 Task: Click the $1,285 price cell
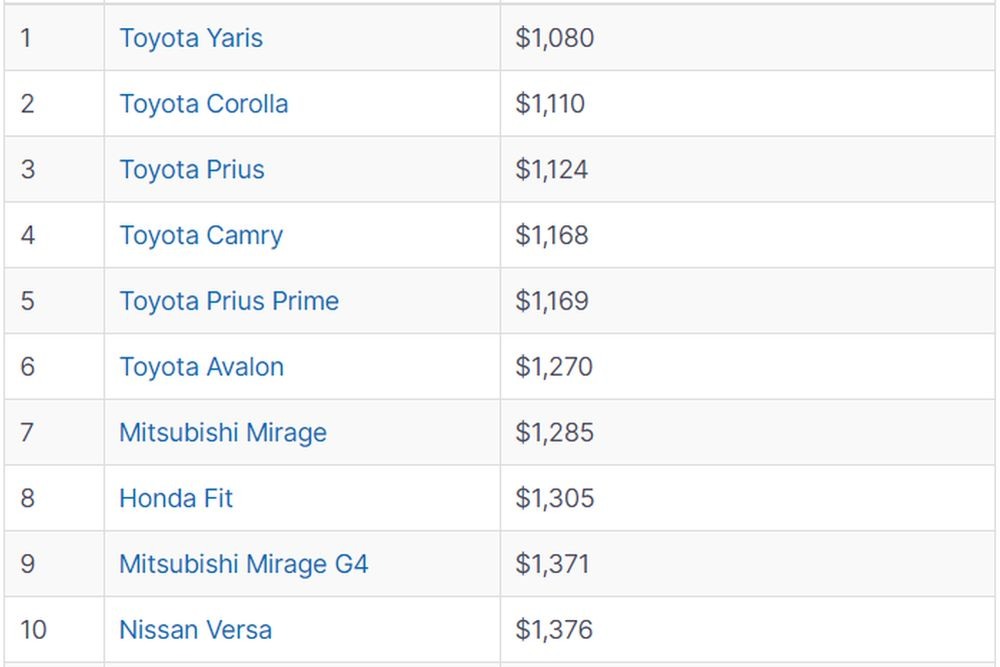747,432
